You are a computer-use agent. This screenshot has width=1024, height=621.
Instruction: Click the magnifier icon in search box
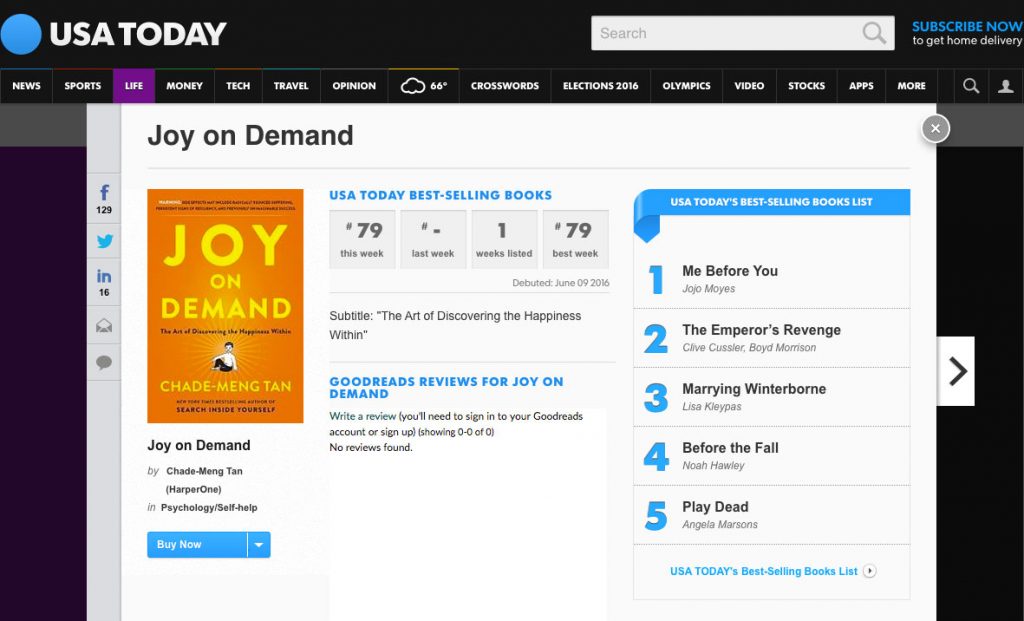point(874,33)
